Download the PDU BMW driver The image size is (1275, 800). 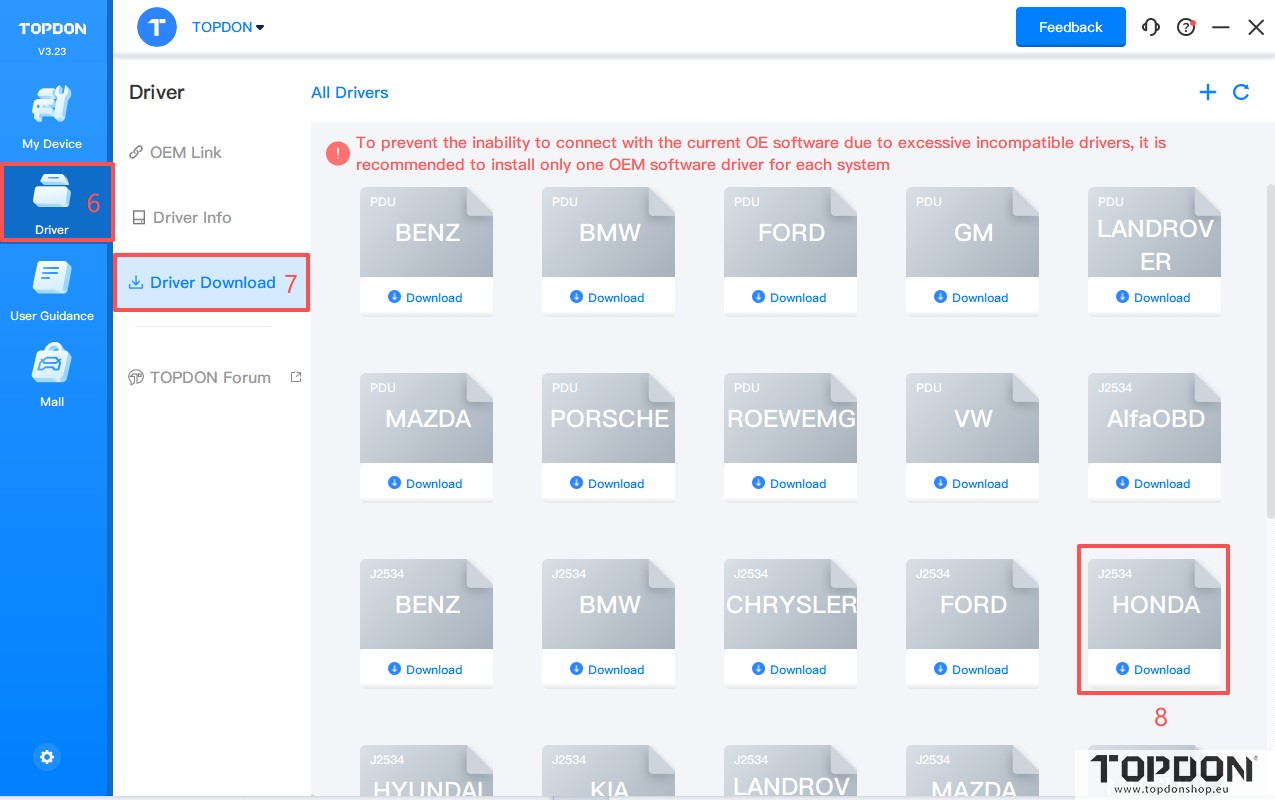pos(608,298)
